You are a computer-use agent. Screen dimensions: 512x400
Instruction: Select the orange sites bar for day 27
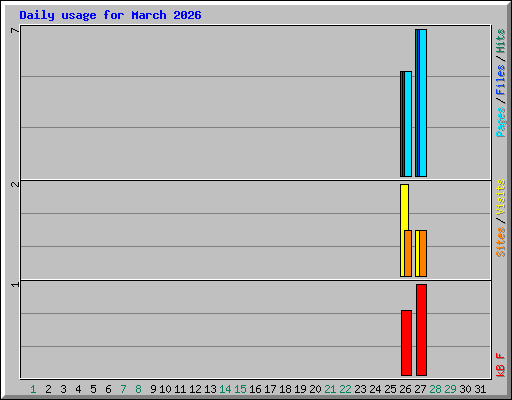point(423,253)
